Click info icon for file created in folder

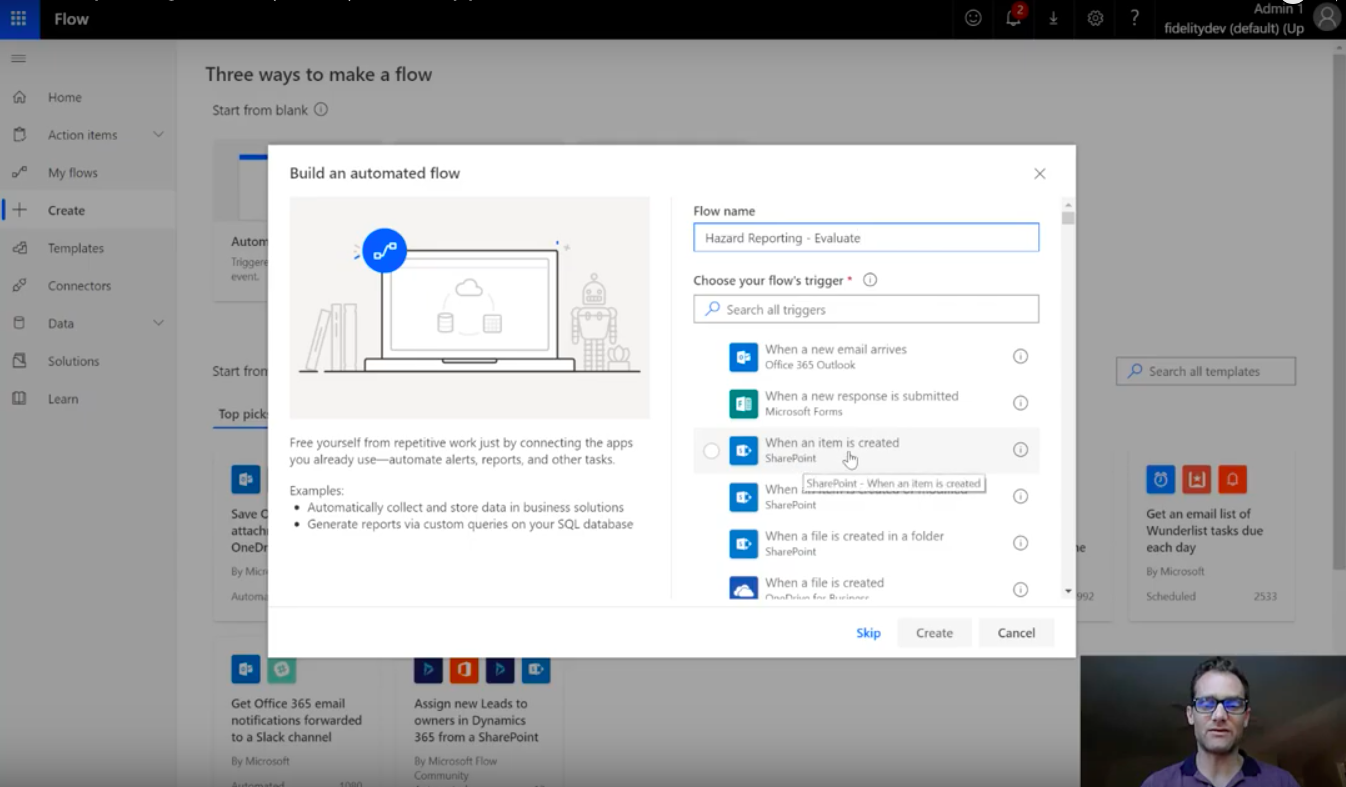coord(1020,543)
